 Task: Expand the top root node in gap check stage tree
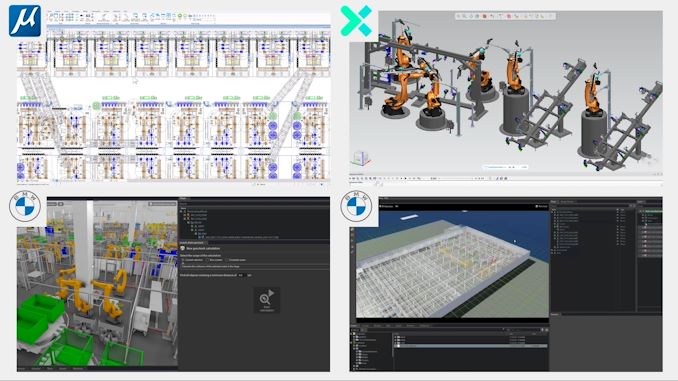pos(182,211)
